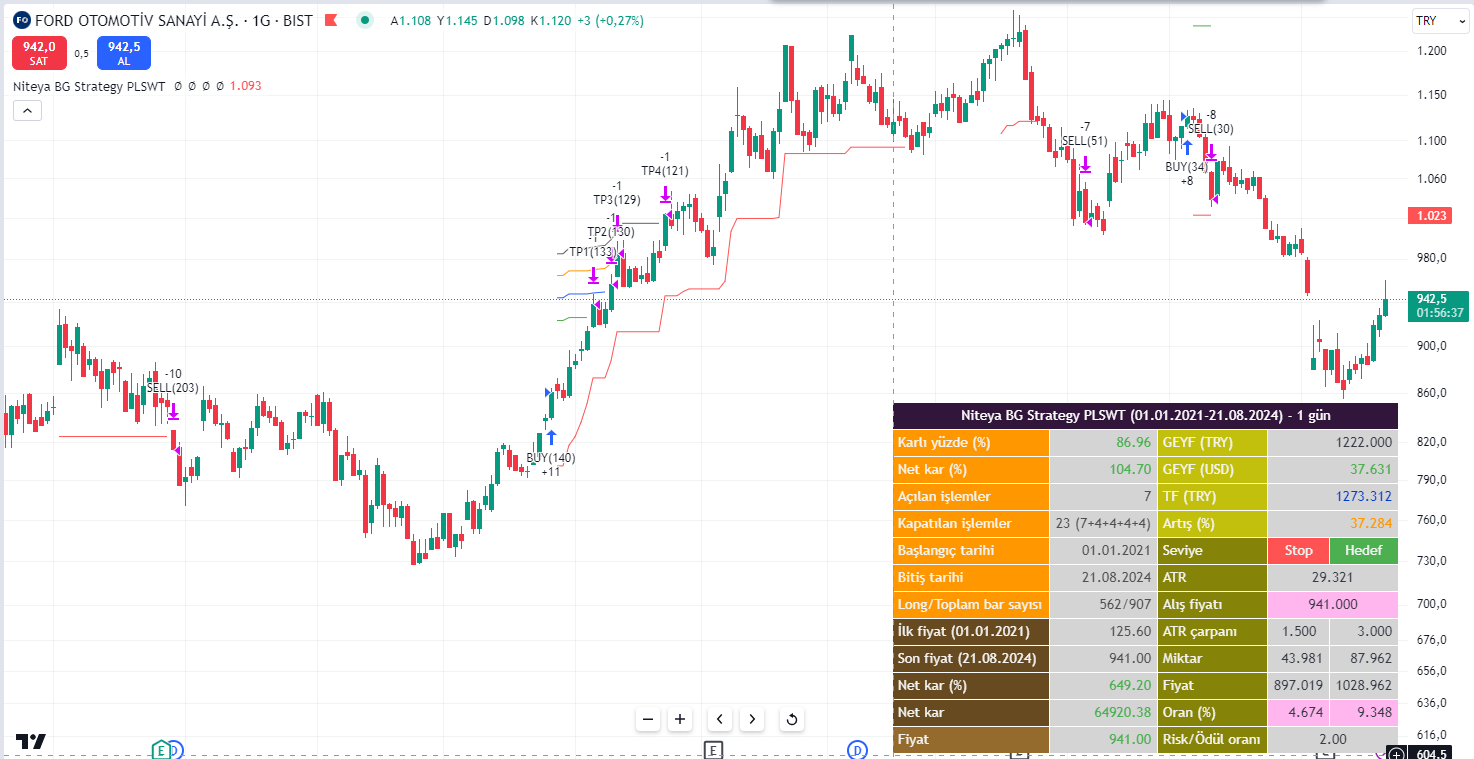The image size is (1474, 759).
Task: Click the earnings E marker on timeline
Action: point(713,749)
